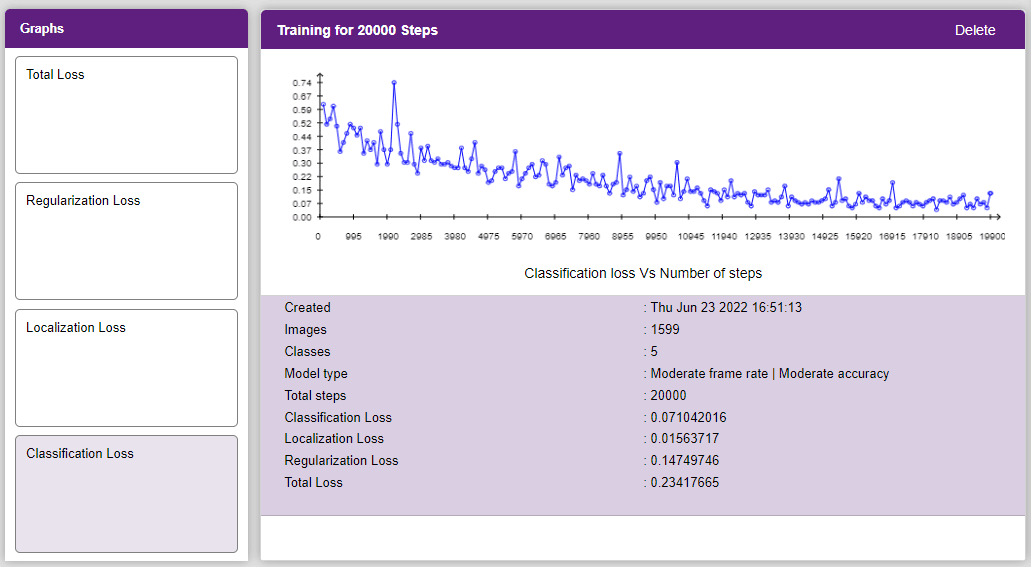Image resolution: width=1031 pixels, height=567 pixels.
Task: Click the Regularization Loss value 0.14749746
Action: 684,460
